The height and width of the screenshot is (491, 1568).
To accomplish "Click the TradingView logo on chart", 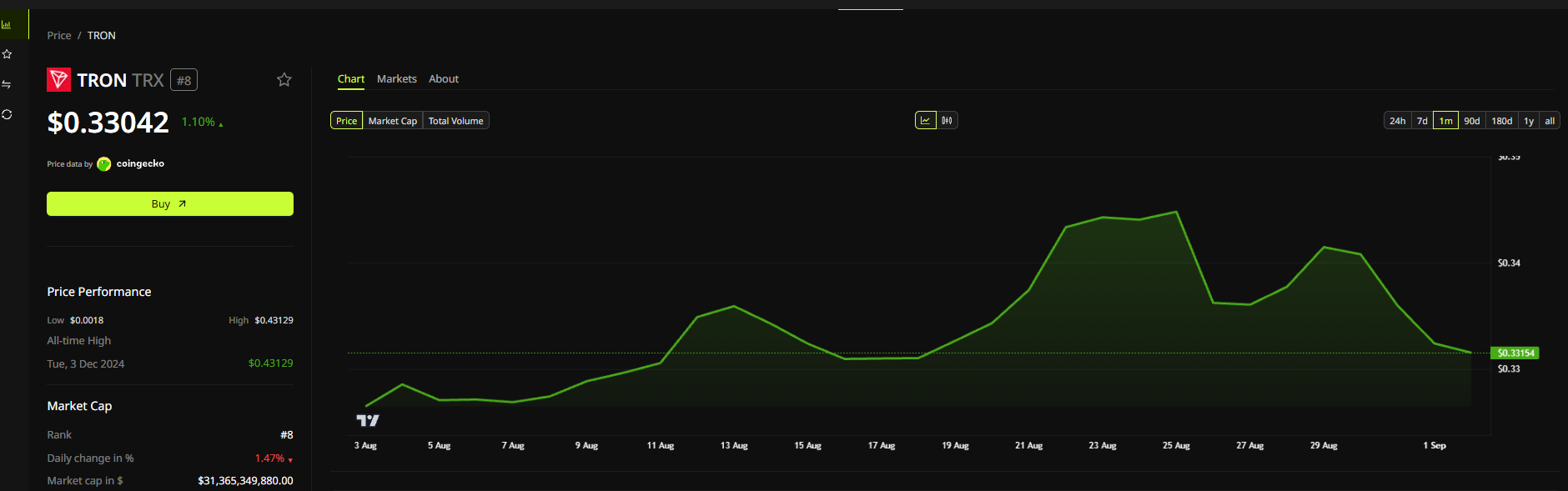I will [368, 420].
